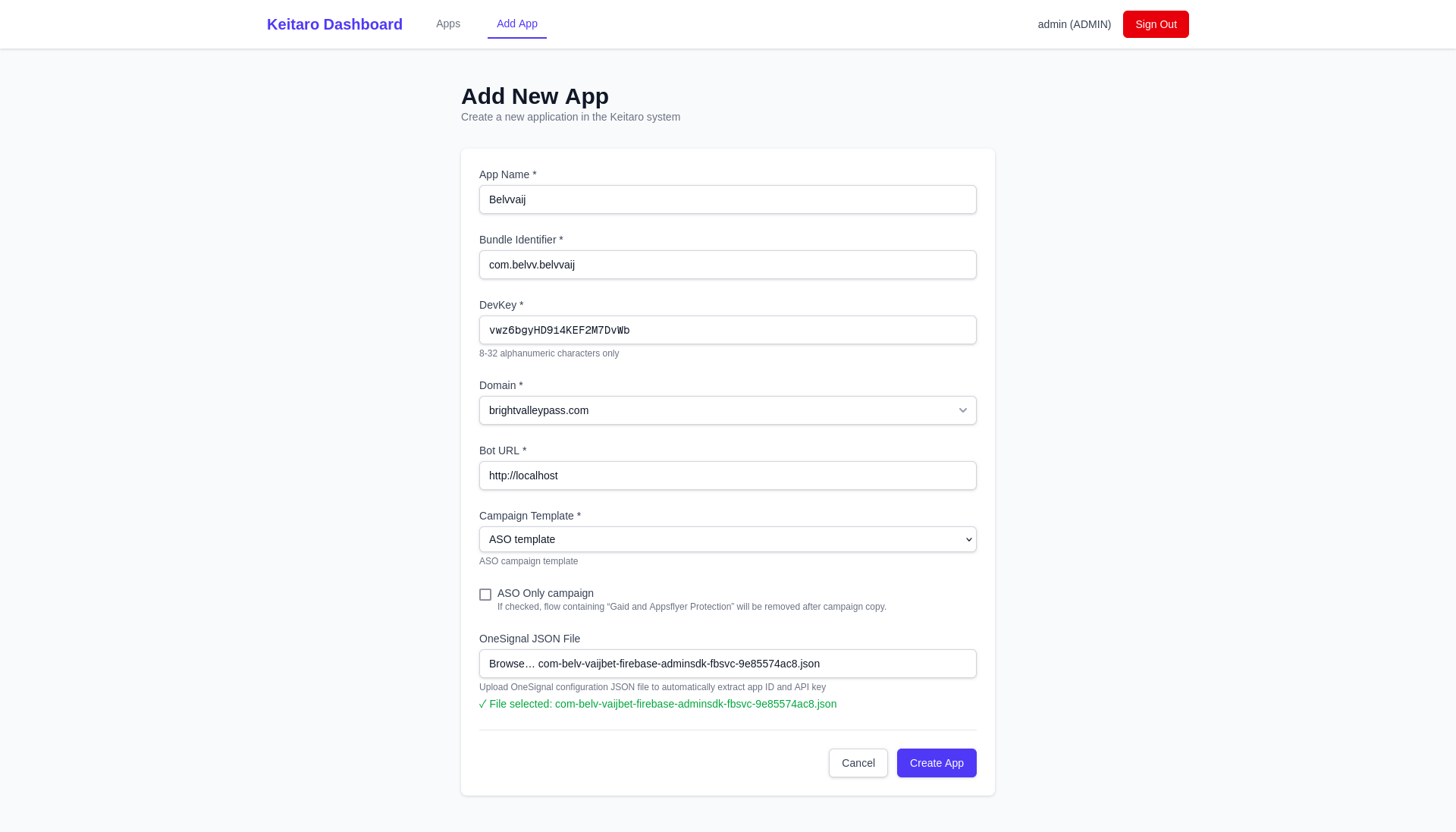The width and height of the screenshot is (1456, 832).
Task: Click the admin (ADMIN) user label
Action: point(1074,24)
